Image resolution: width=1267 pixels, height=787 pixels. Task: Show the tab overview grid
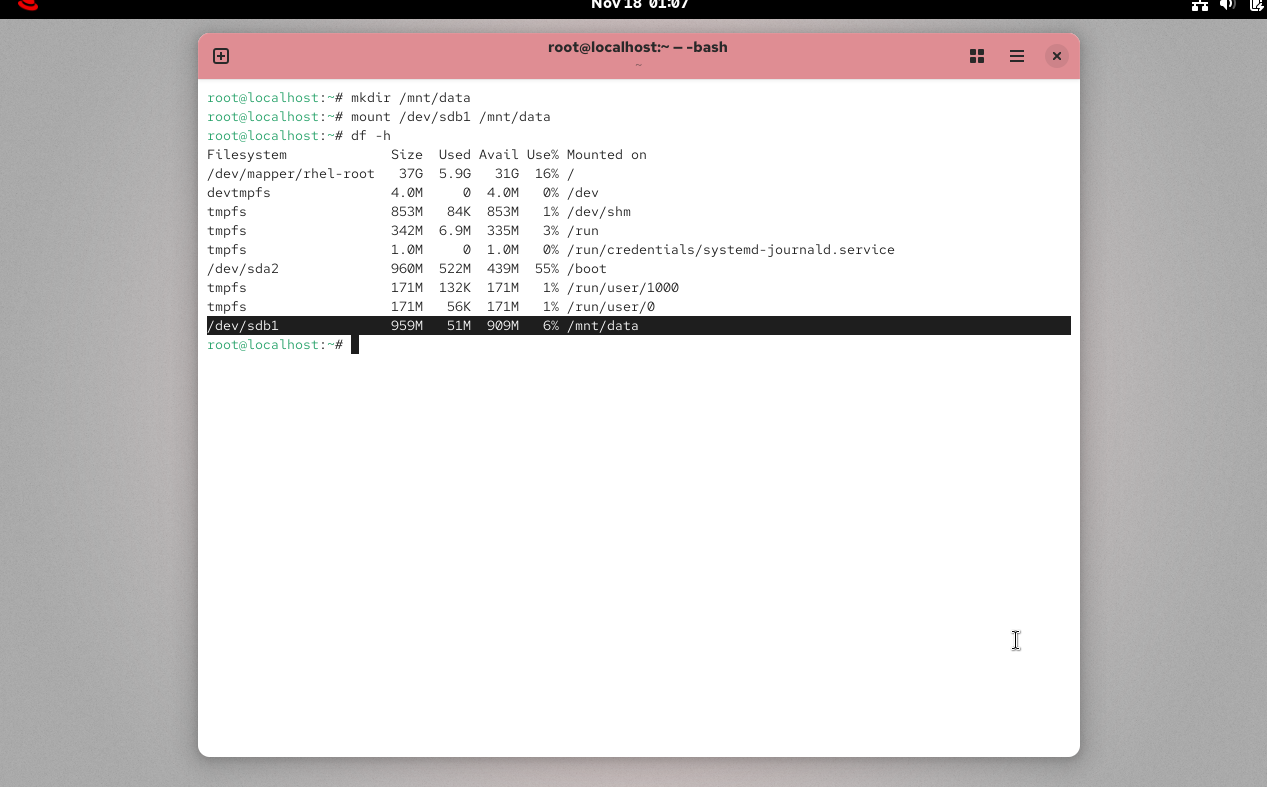977,56
